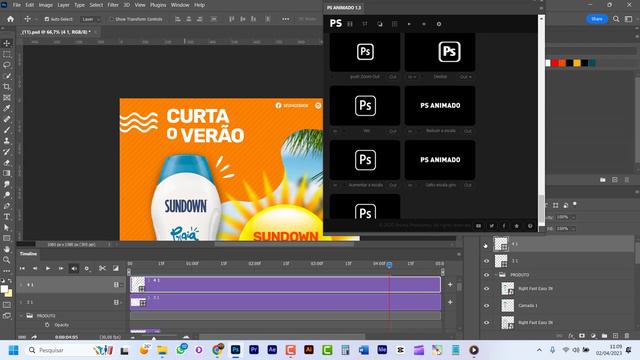This screenshot has height=360, width=640.
Task: Play the timeline animation
Action: [x=48, y=268]
